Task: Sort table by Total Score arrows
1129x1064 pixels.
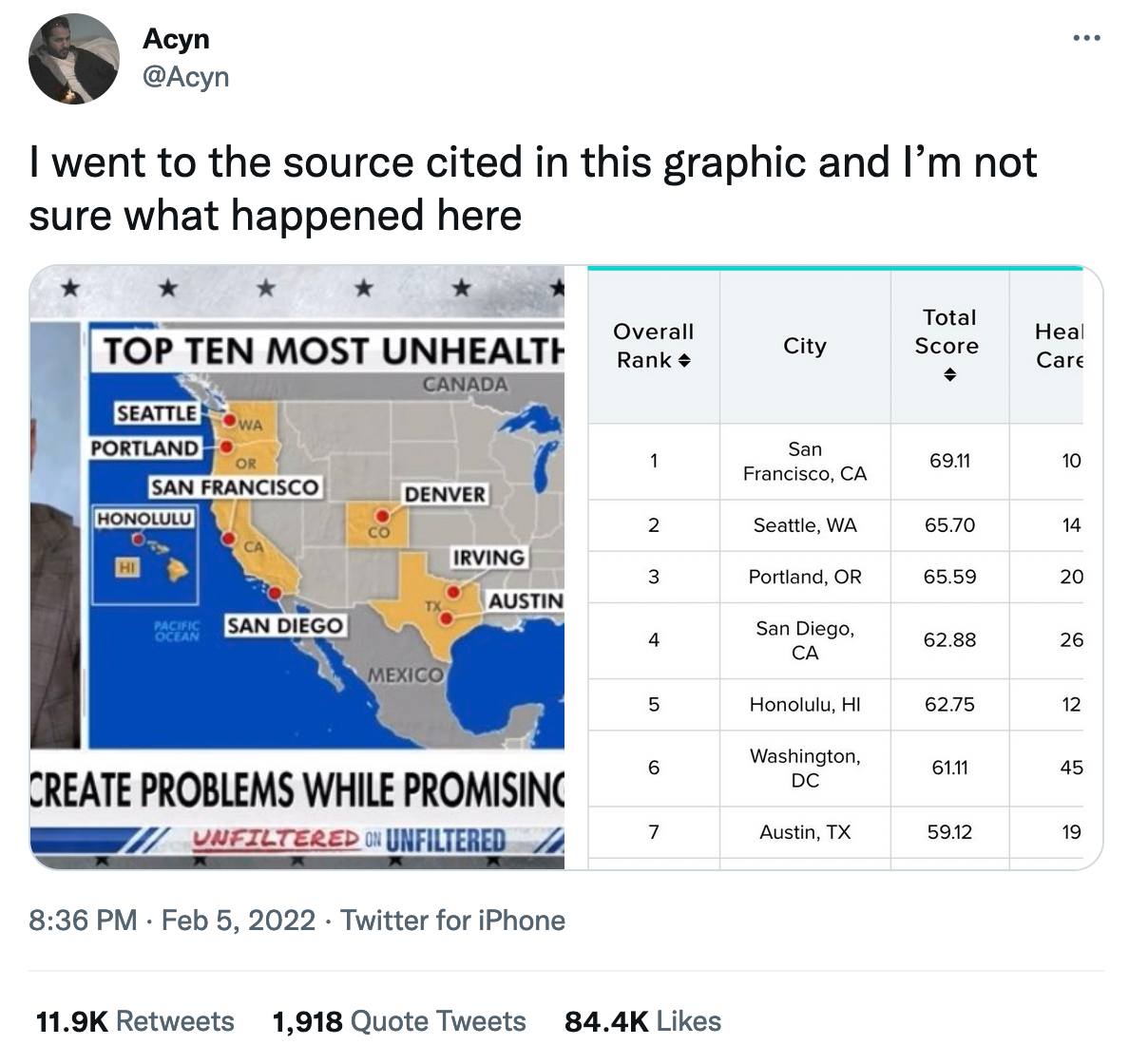Action: [948, 376]
